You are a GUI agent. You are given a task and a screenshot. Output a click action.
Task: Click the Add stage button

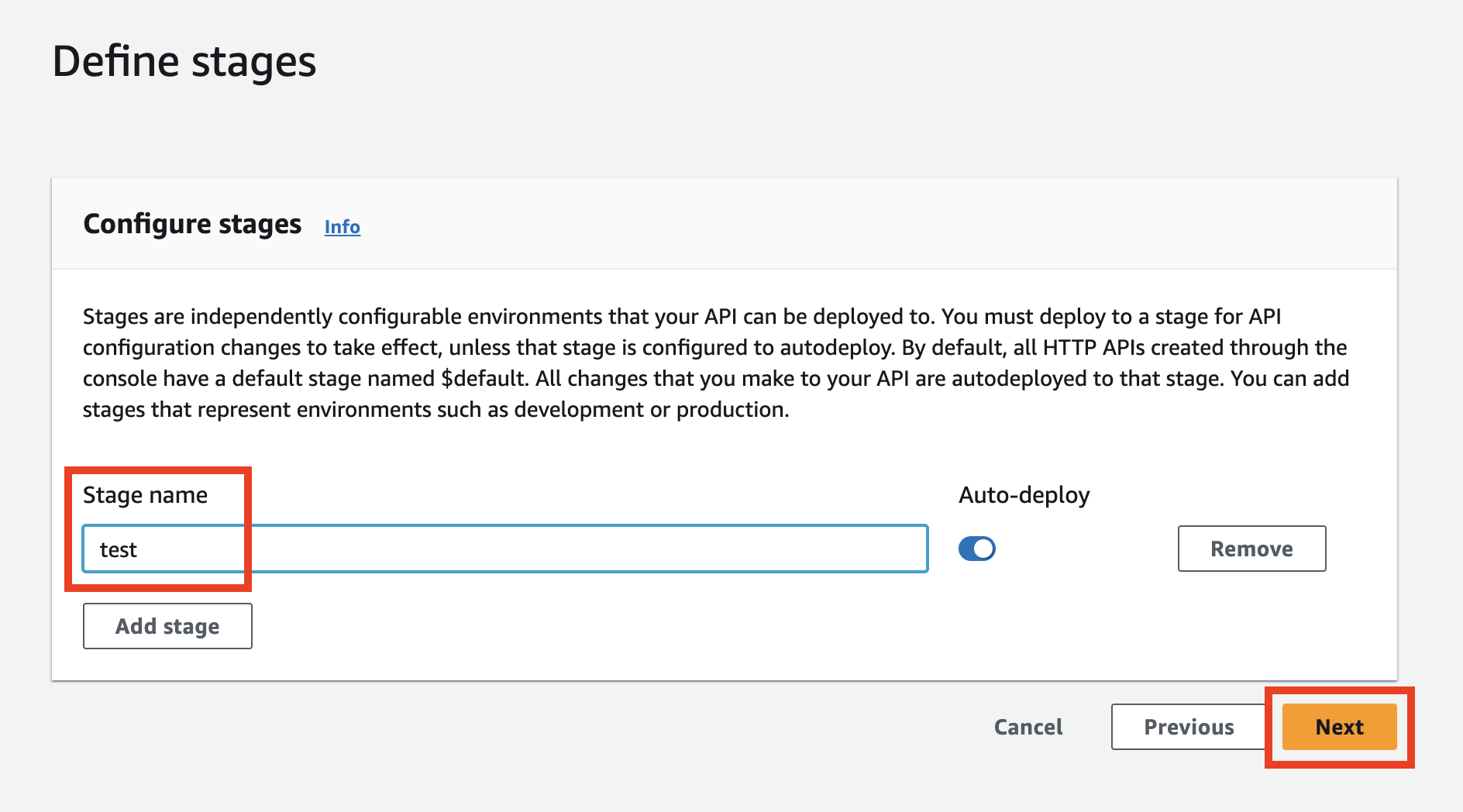click(167, 626)
